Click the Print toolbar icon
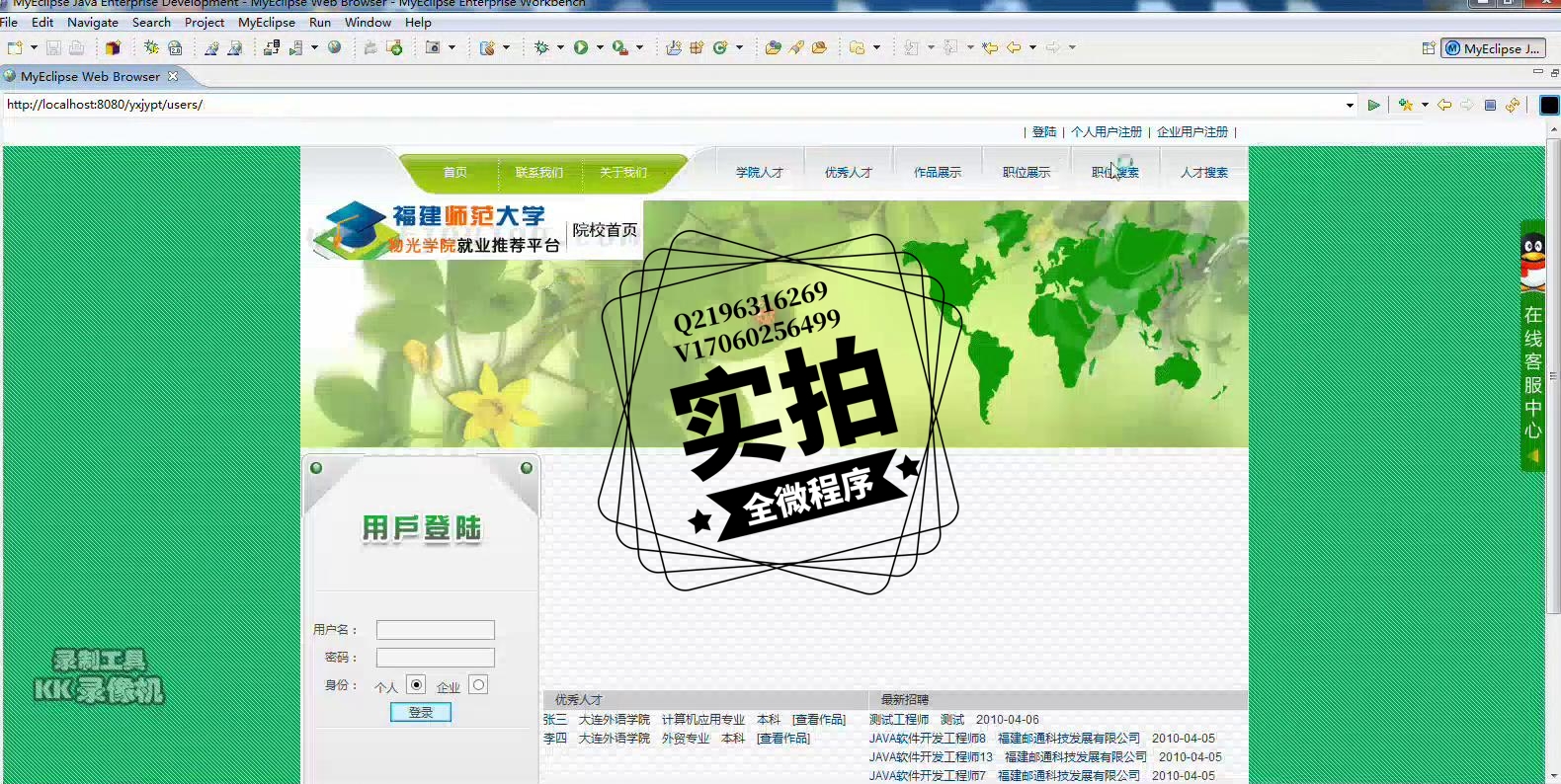This screenshot has width=1561, height=784. pyautogui.click(x=76, y=47)
